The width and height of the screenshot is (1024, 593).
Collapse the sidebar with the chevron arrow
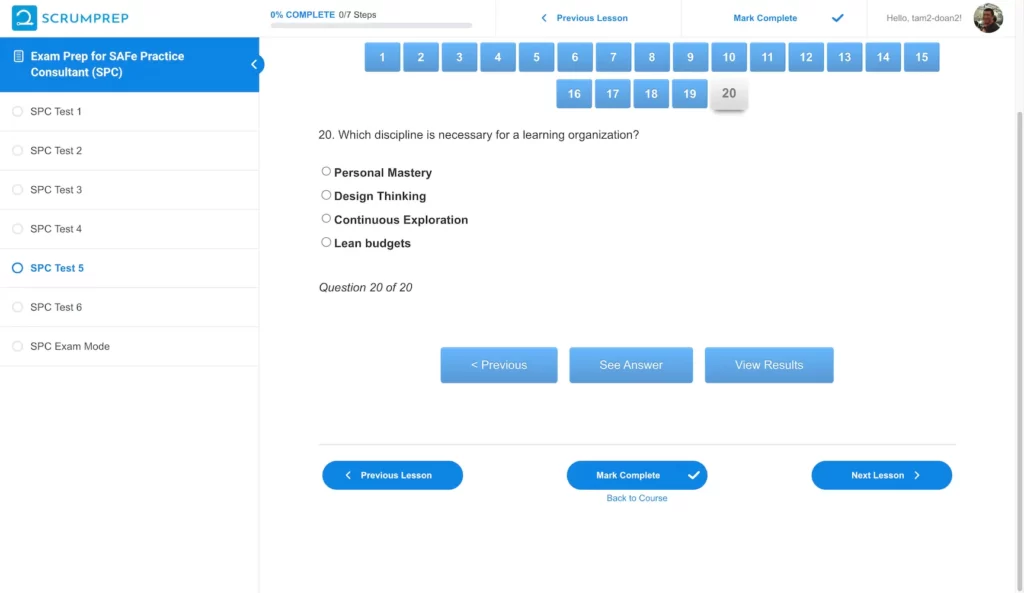point(254,64)
